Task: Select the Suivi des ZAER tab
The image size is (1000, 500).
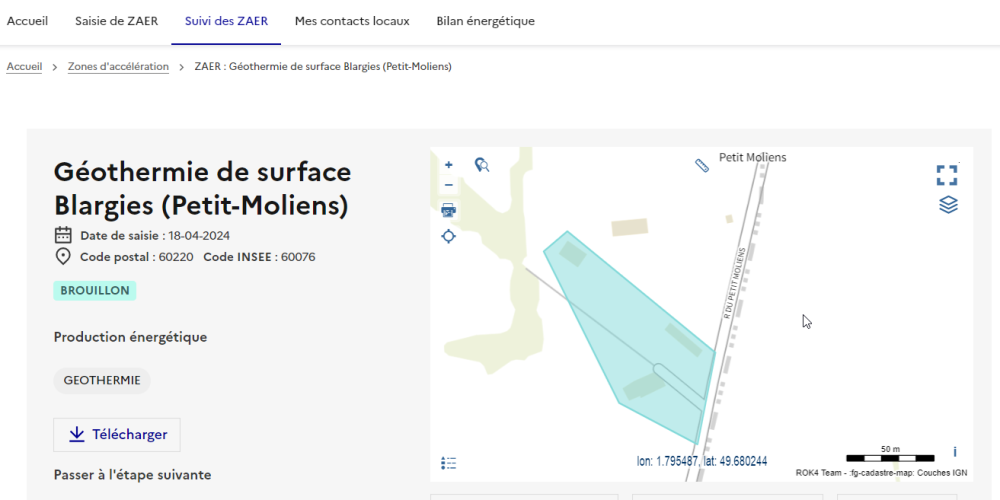Action: [x=226, y=21]
